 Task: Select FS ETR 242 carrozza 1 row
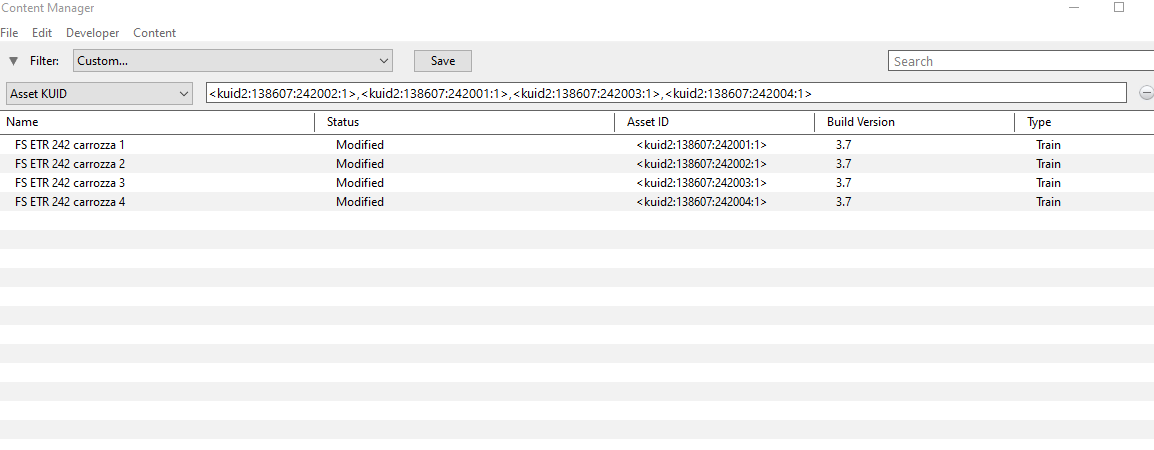[x=577, y=145]
